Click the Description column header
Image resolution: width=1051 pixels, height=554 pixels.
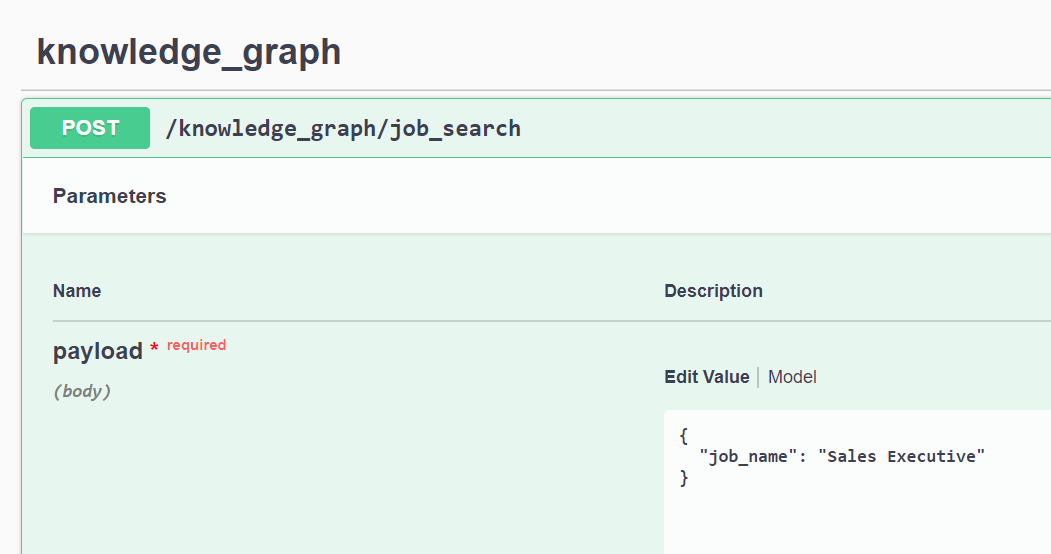click(x=713, y=291)
